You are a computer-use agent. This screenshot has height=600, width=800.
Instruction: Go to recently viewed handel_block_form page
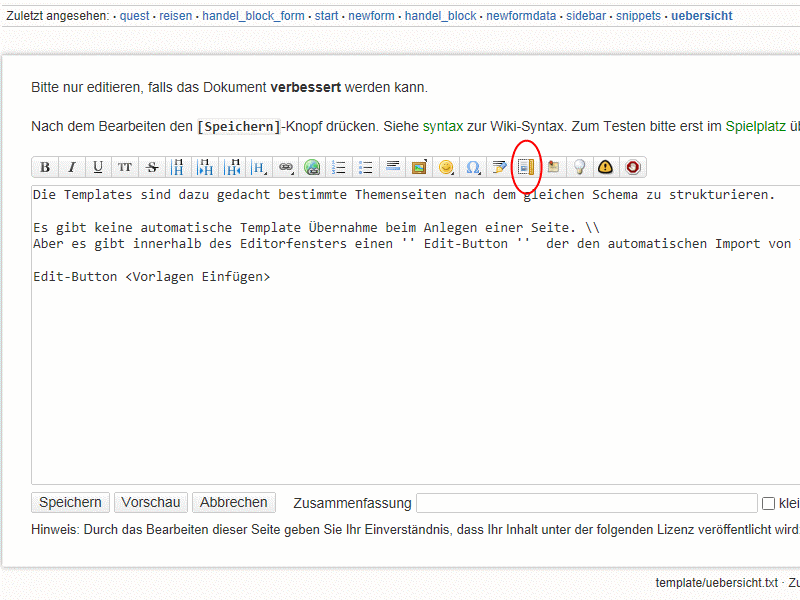pyautogui.click(x=253, y=17)
